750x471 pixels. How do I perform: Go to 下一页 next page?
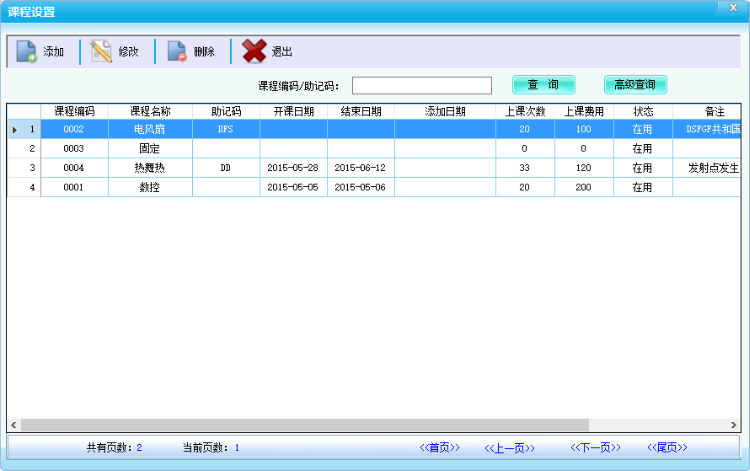click(x=596, y=448)
